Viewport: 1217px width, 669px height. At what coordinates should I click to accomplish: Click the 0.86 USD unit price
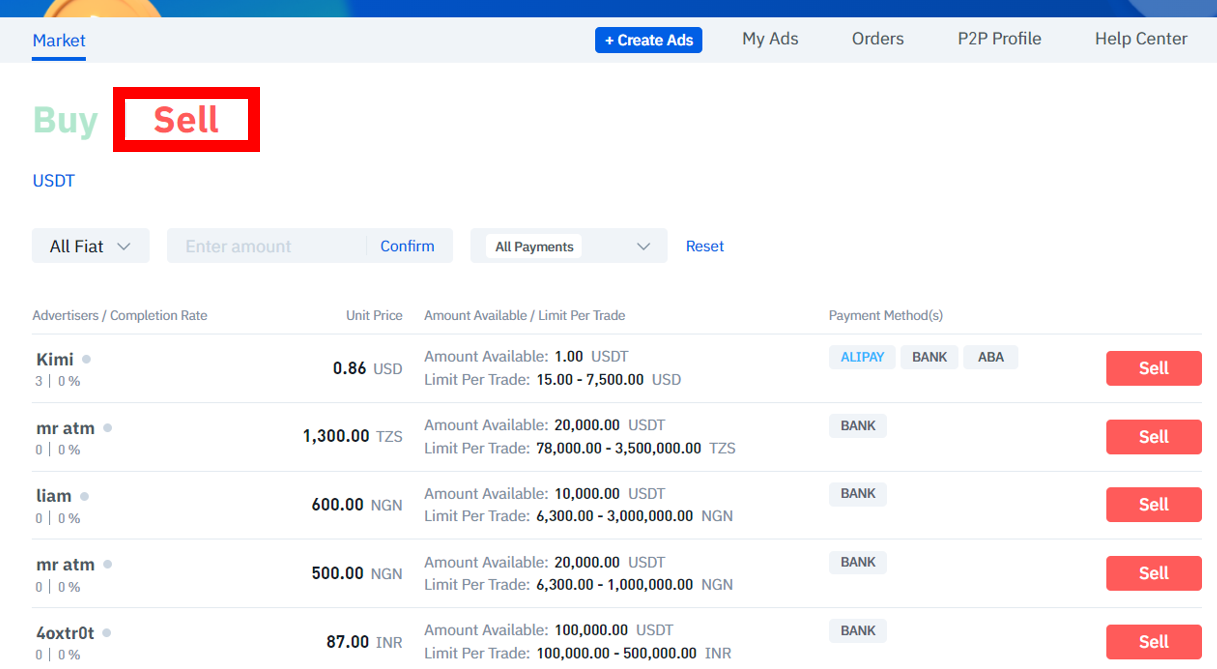tap(367, 368)
